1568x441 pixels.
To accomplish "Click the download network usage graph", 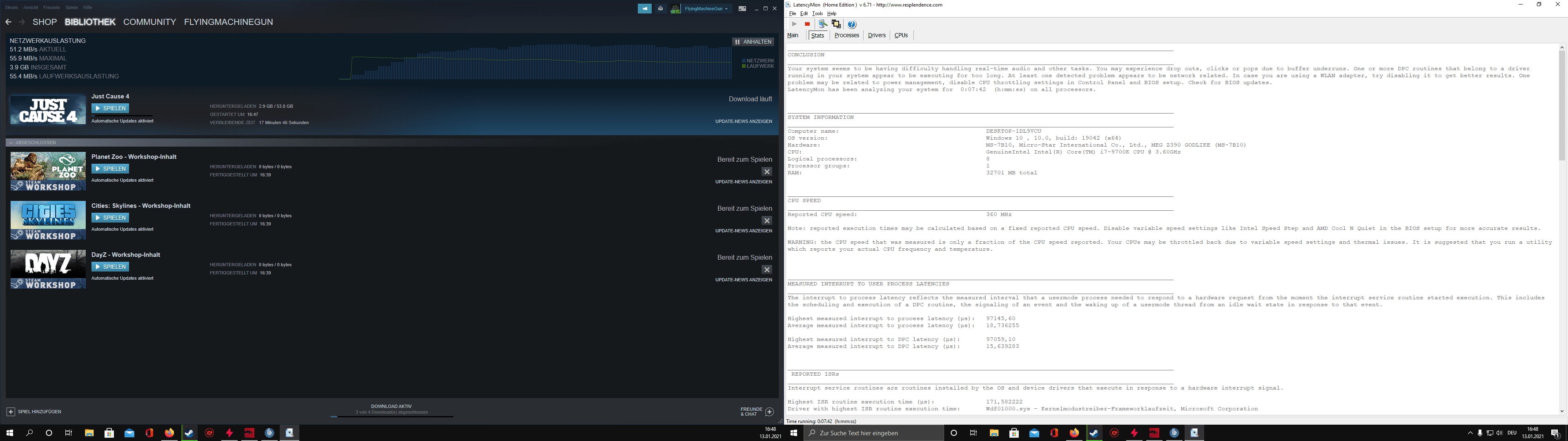I will (536, 62).
